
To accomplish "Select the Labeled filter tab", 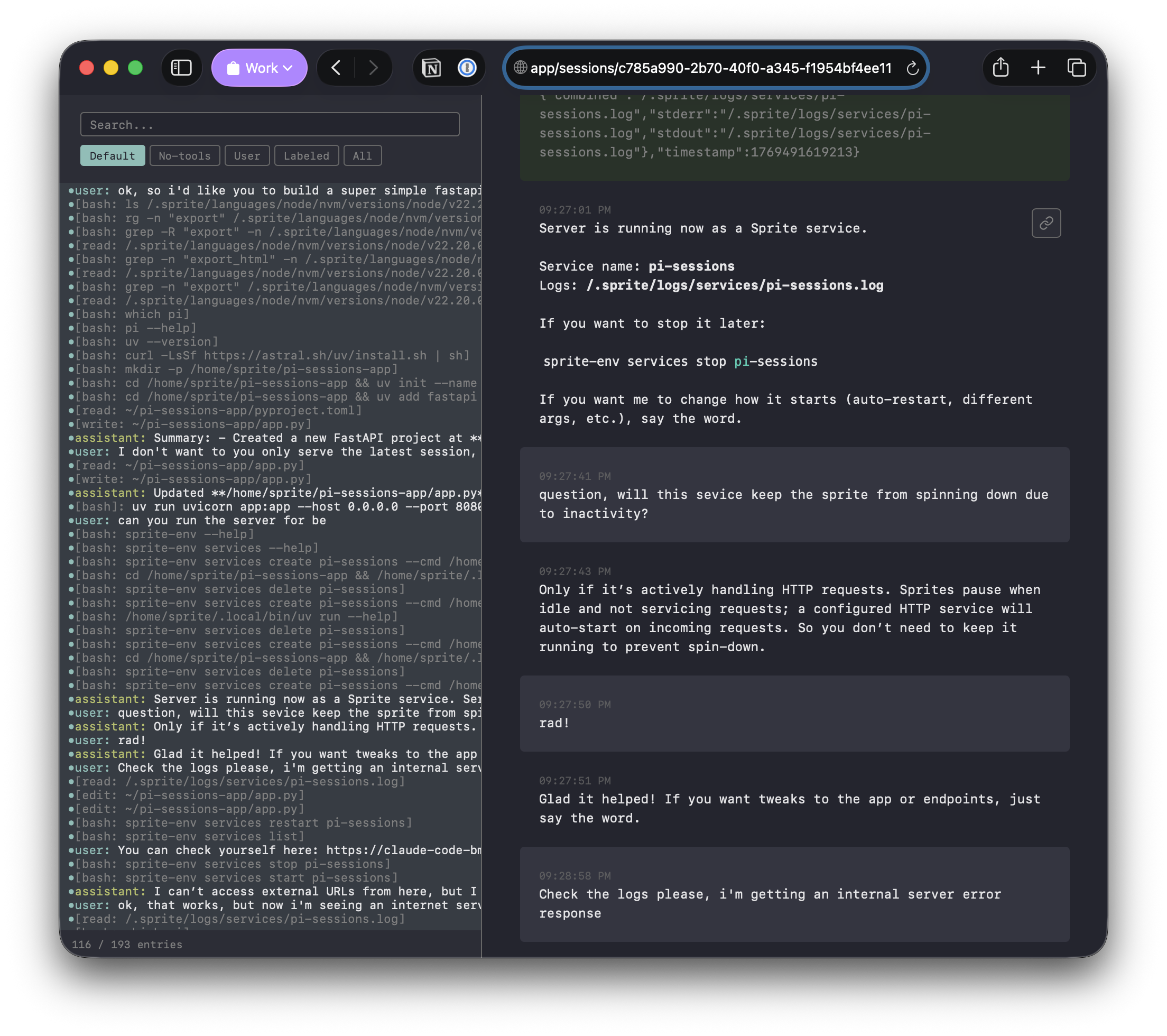I will (306, 156).
